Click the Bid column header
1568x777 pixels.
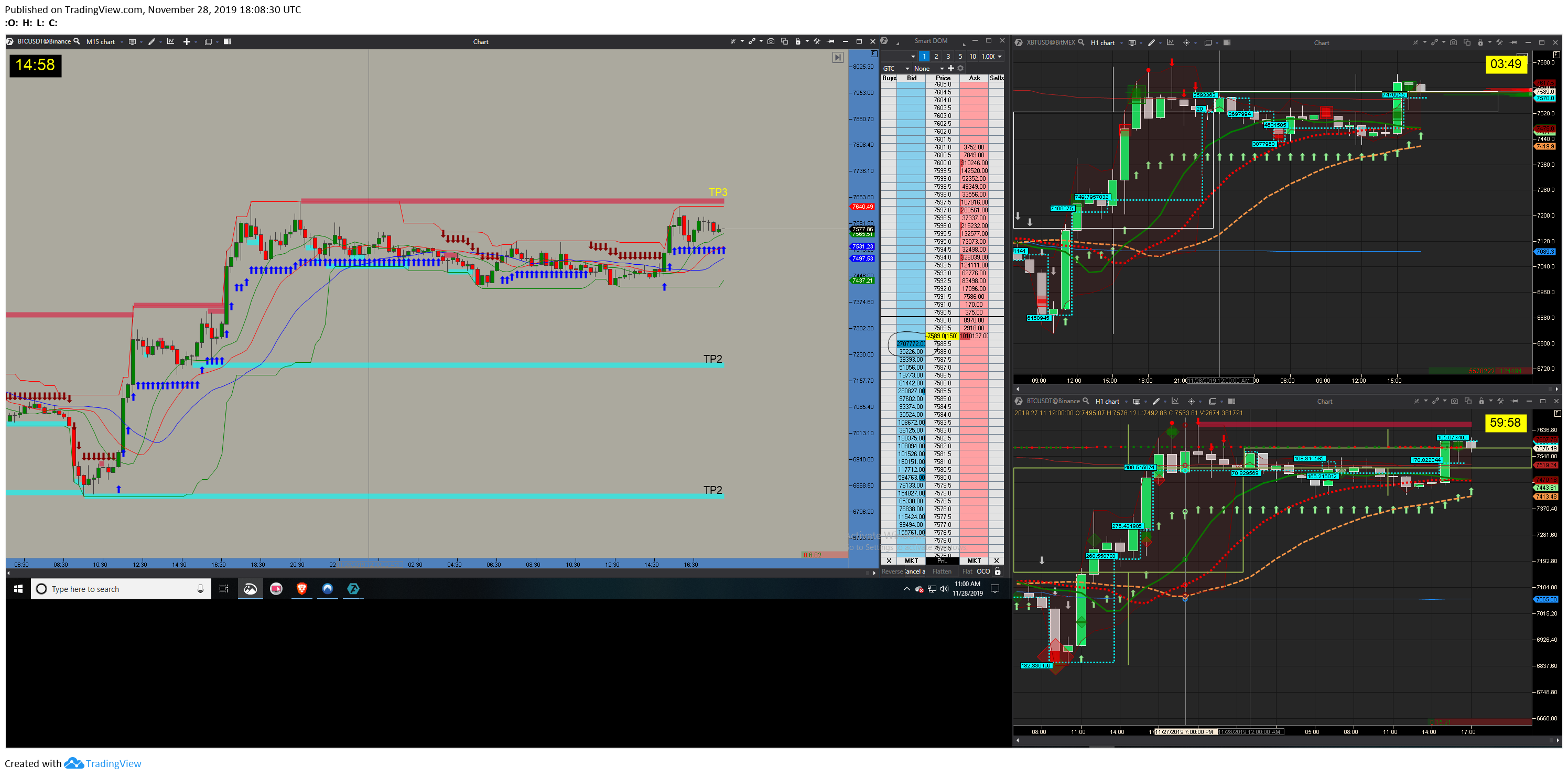[912, 78]
